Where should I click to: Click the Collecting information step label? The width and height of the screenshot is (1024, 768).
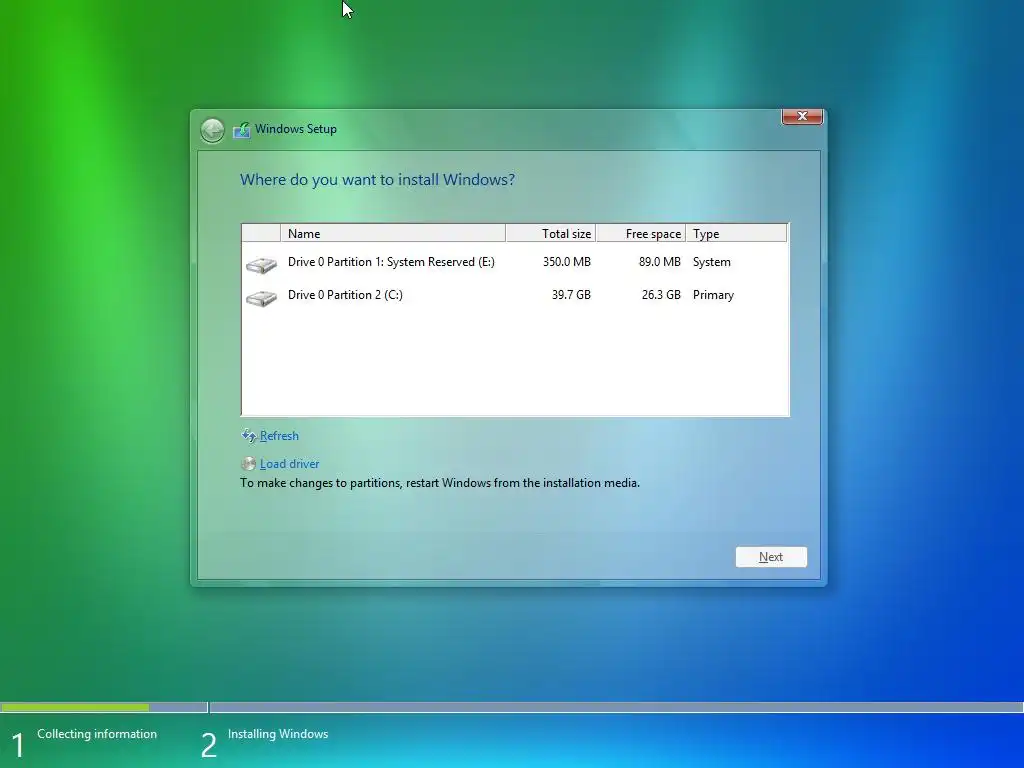click(x=97, y=734)
